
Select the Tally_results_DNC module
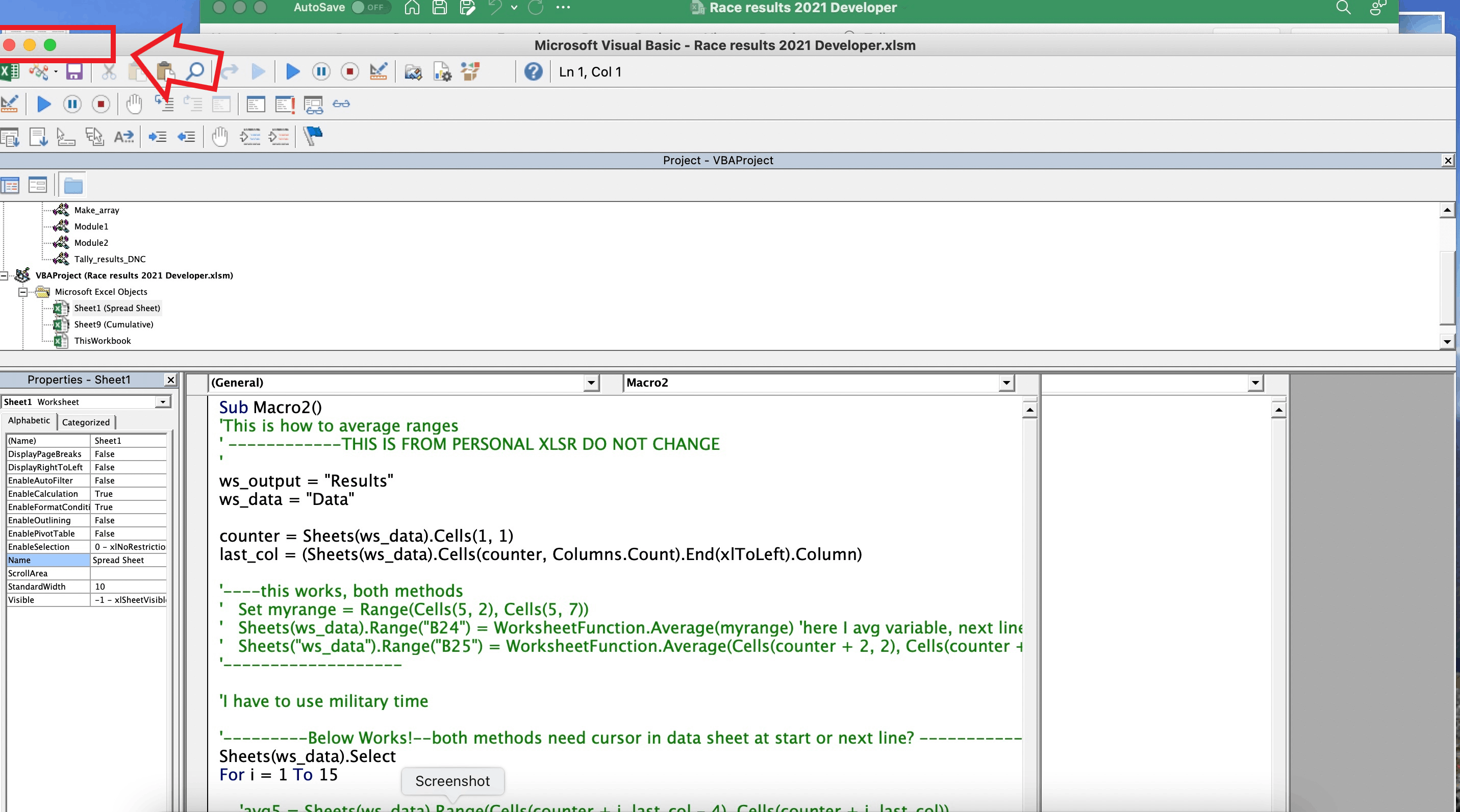(x=109, y=259)
